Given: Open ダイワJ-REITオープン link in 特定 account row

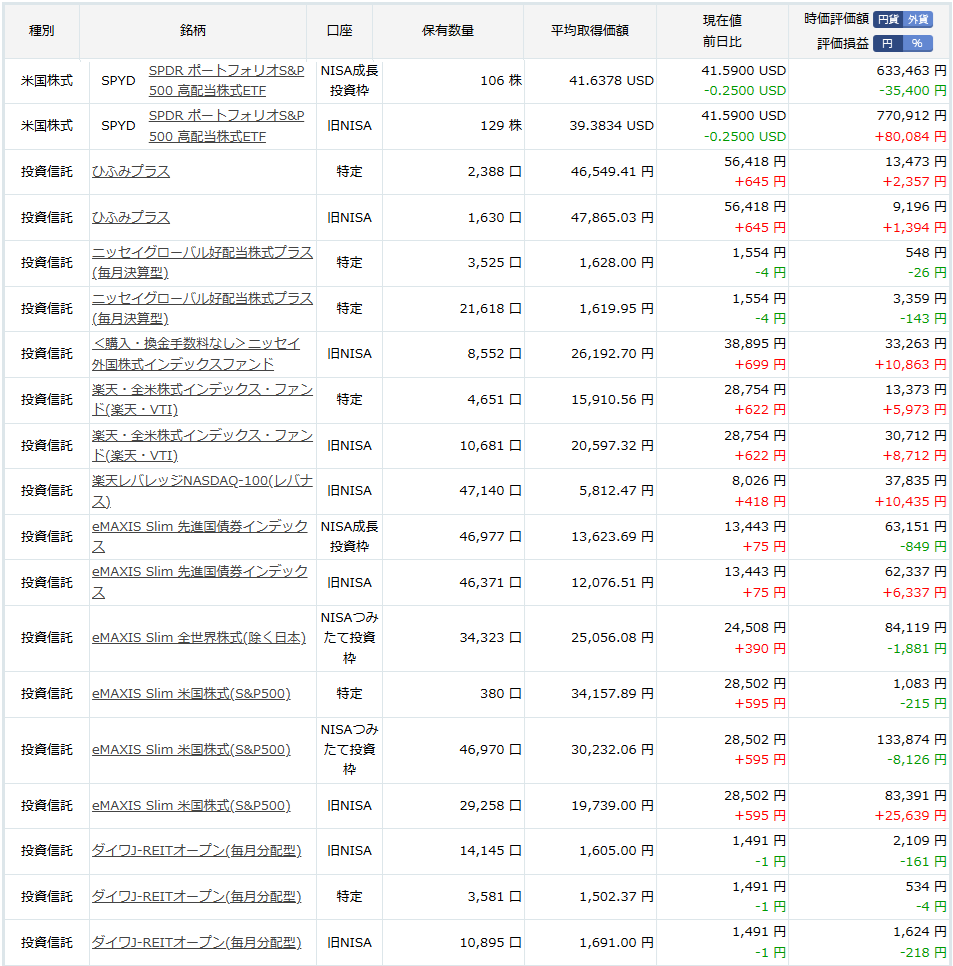Looking at the screenshot, I should tap(197, 896).
